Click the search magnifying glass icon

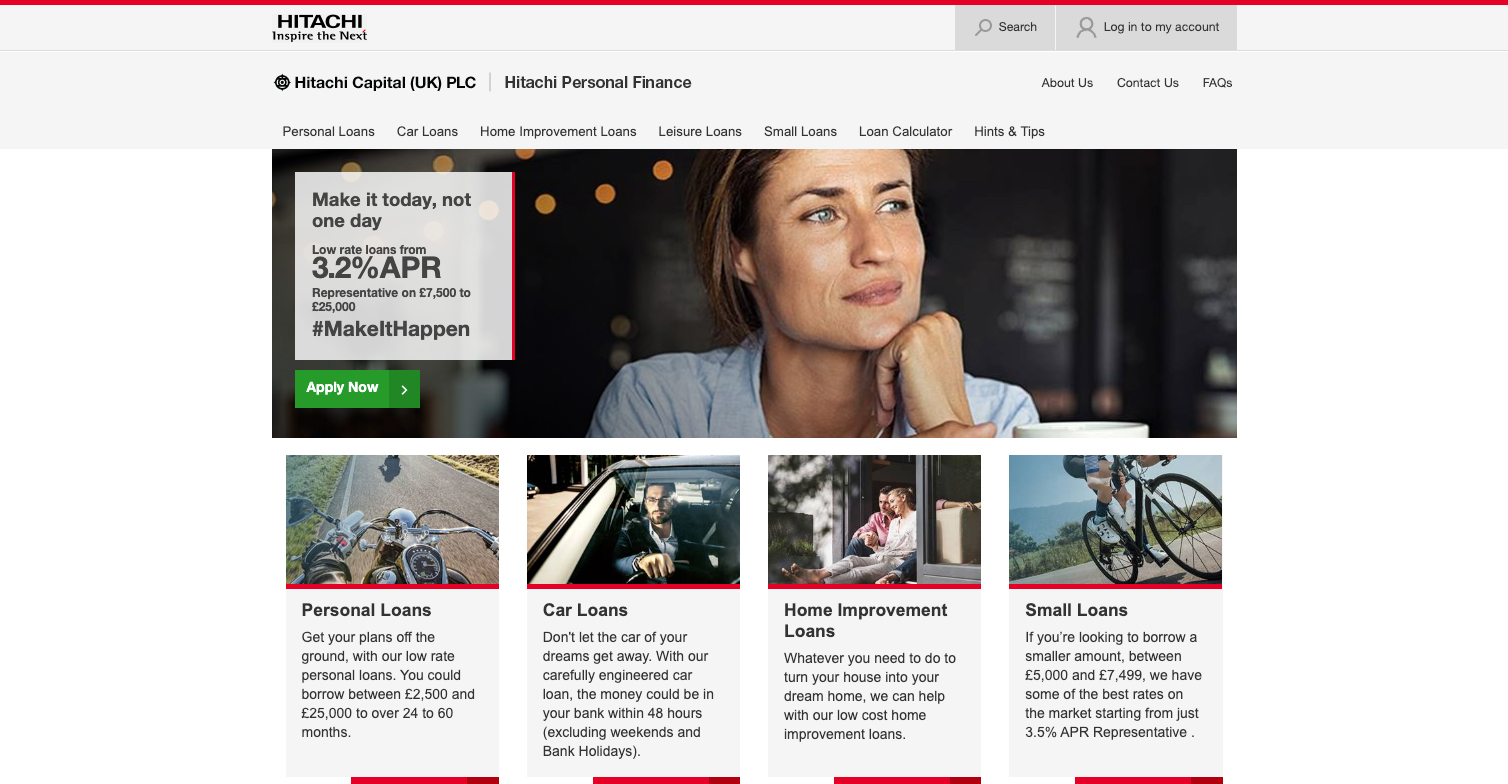984,27
